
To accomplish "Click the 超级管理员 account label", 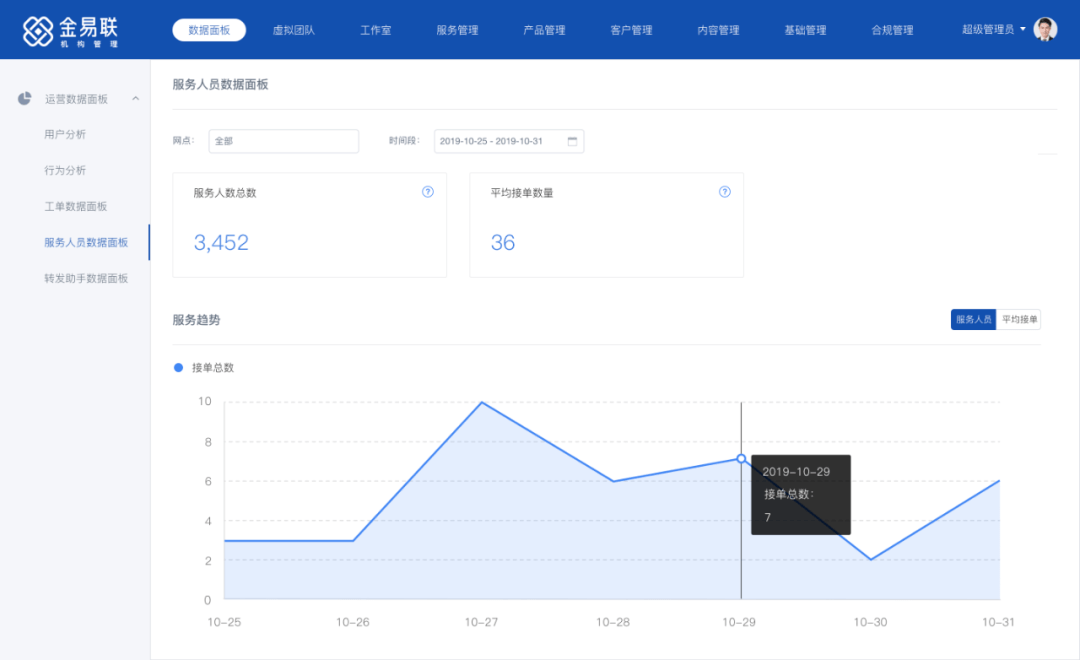I will (988, 29).
